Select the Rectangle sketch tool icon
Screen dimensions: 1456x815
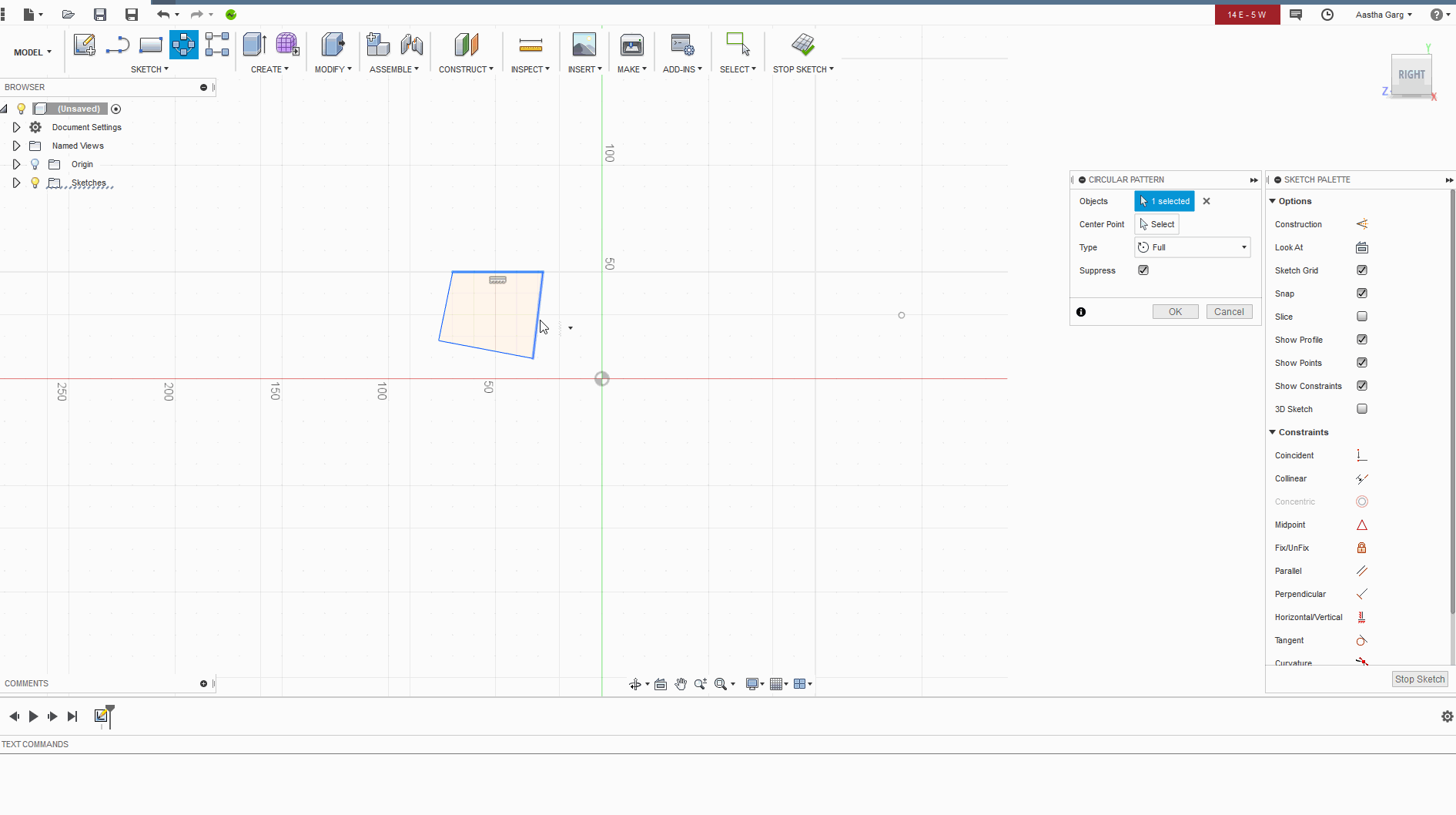pyautogui.click(x=150, y=45)
